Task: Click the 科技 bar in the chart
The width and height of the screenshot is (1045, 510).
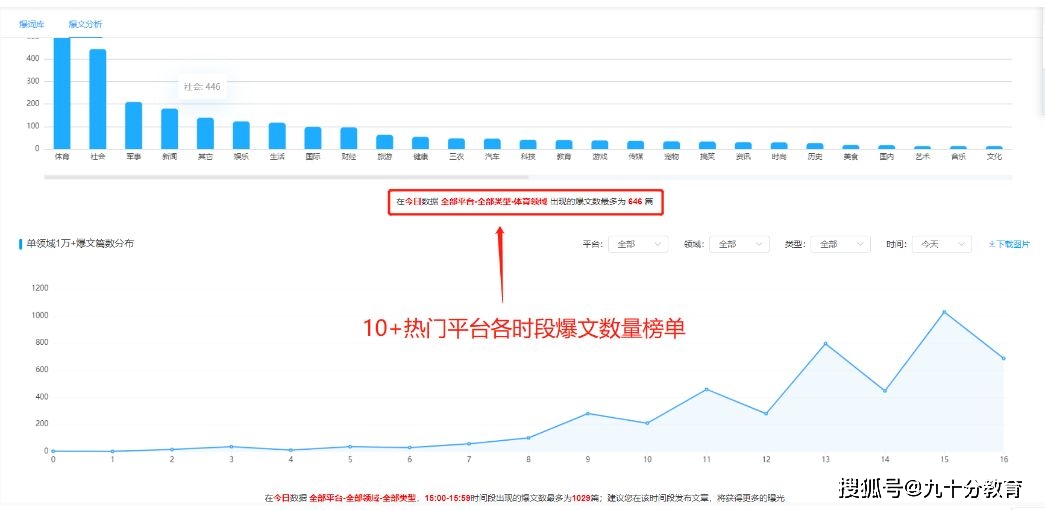Action: 528,144
